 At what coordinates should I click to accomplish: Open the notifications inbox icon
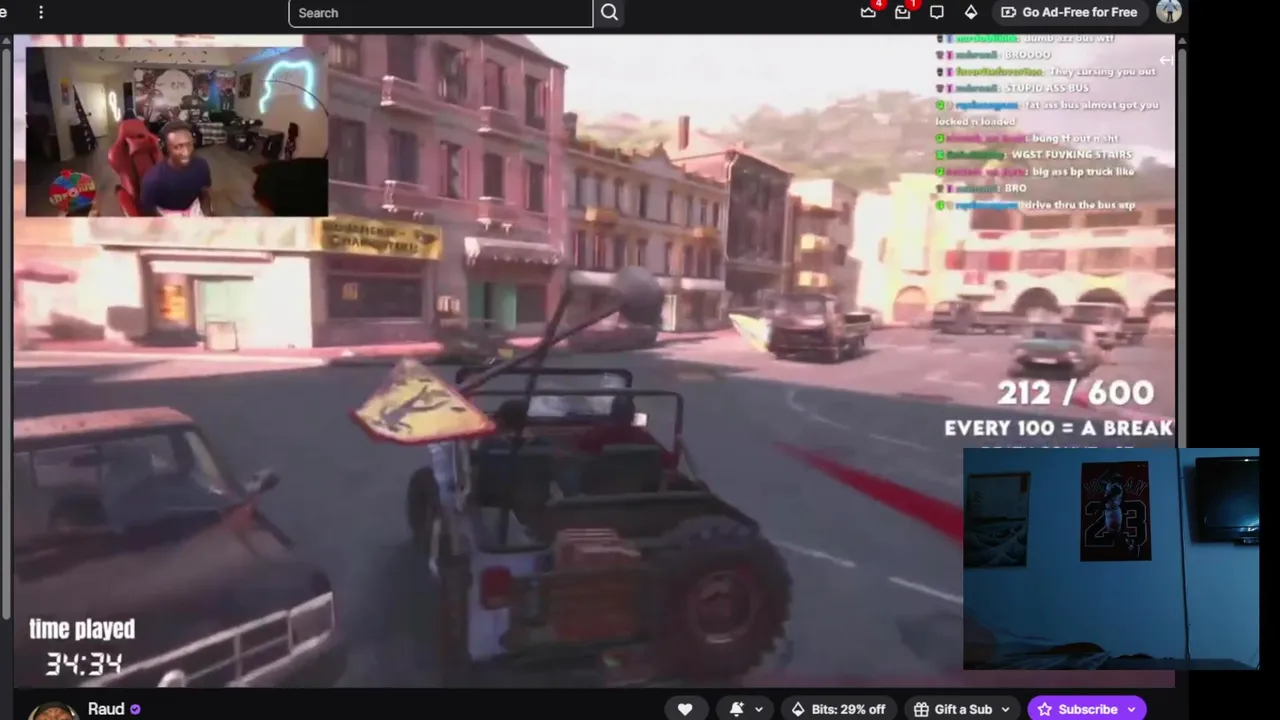(903, 12)
